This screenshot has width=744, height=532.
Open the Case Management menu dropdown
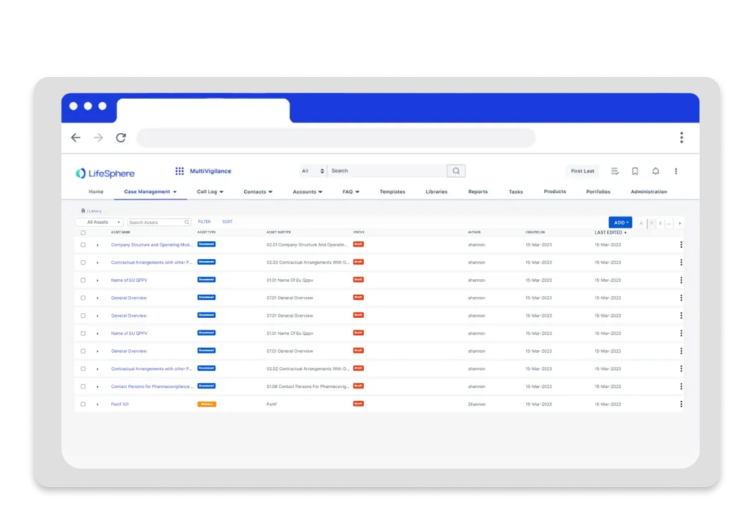click(x=149, y=191)
